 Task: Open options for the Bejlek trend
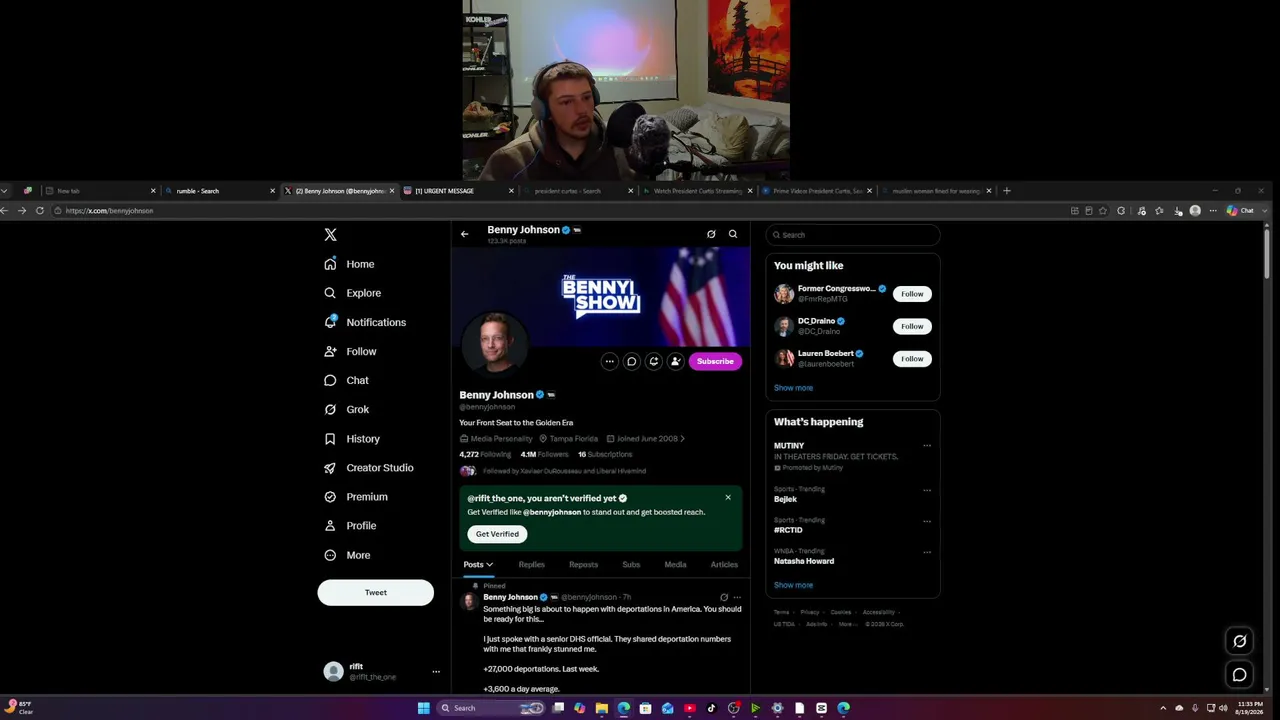point(927,490)
